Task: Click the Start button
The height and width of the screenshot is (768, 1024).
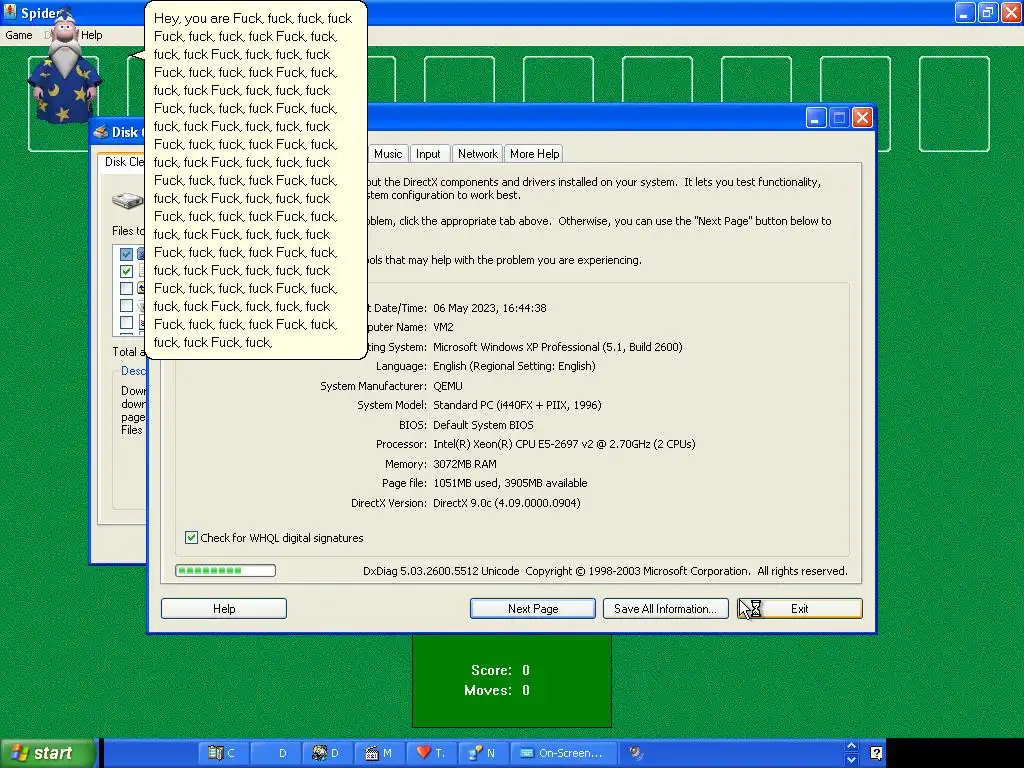Action: click(x=48, y=753)
